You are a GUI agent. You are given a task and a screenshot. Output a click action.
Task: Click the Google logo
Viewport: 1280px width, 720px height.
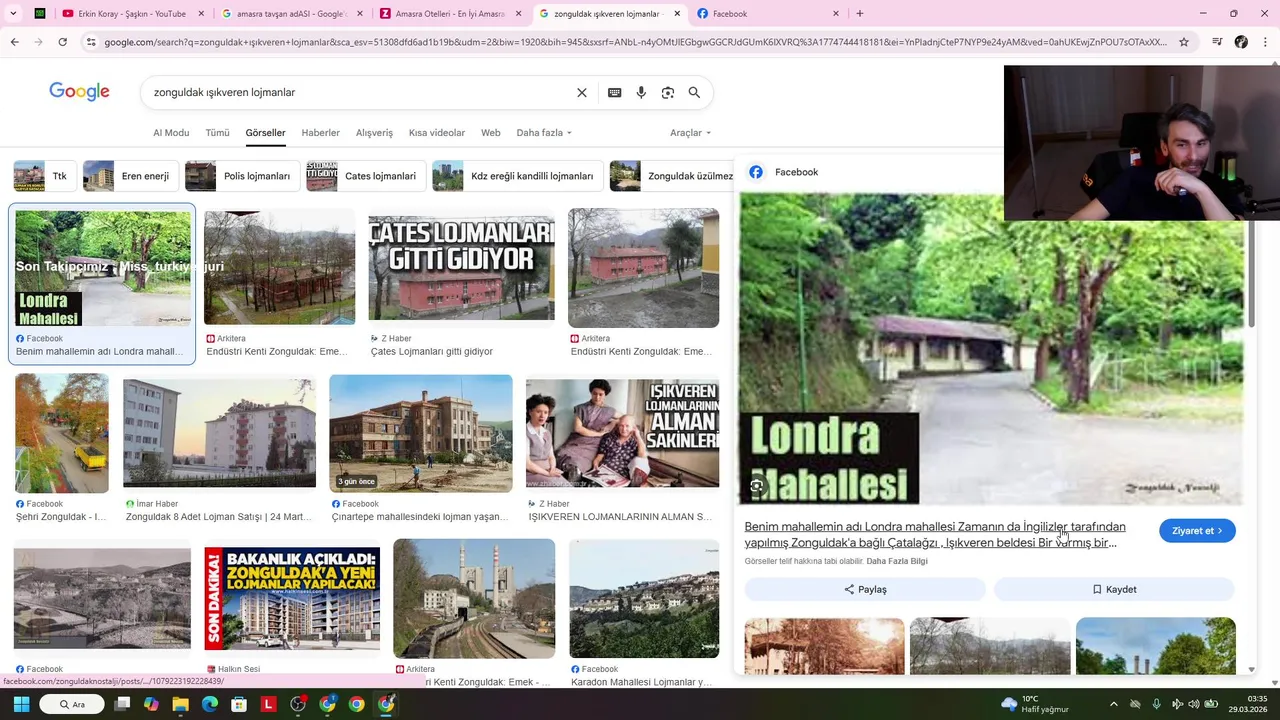(79, 92)
